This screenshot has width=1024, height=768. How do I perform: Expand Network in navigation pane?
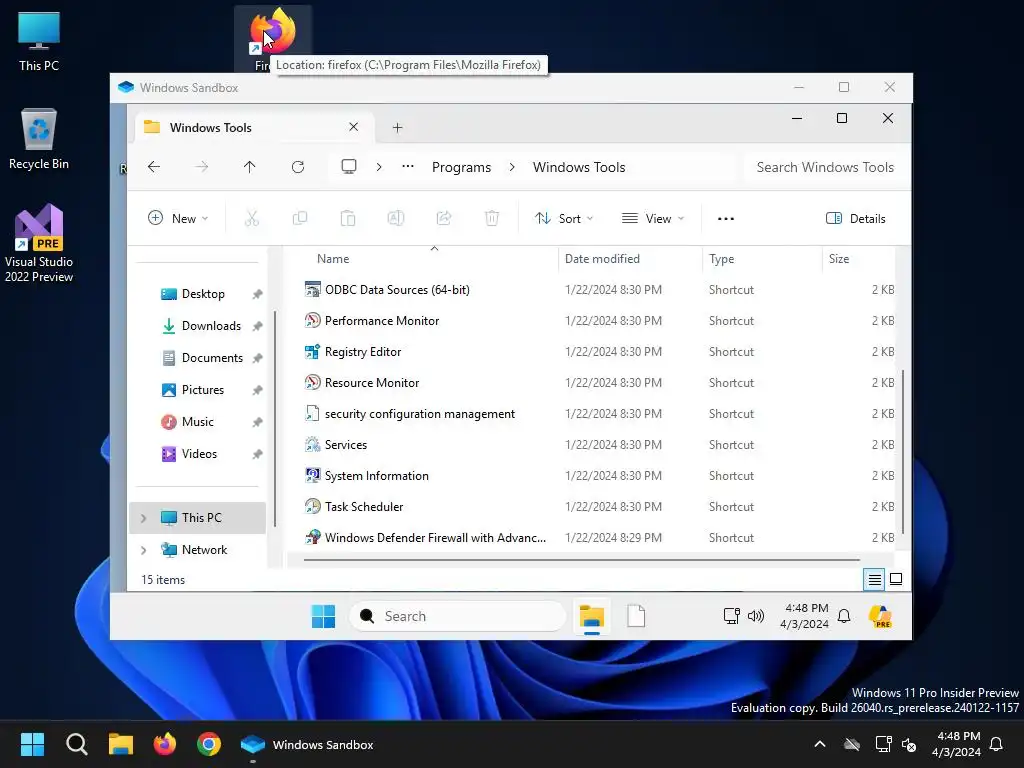144,550
